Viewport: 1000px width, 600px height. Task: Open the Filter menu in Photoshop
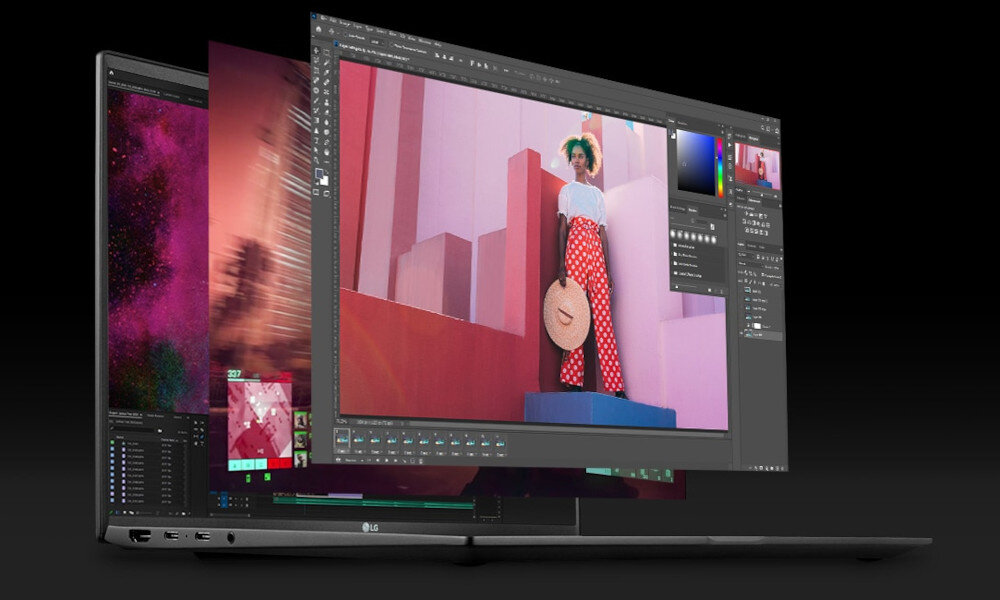pyautogui.click(x=392, y=34)
